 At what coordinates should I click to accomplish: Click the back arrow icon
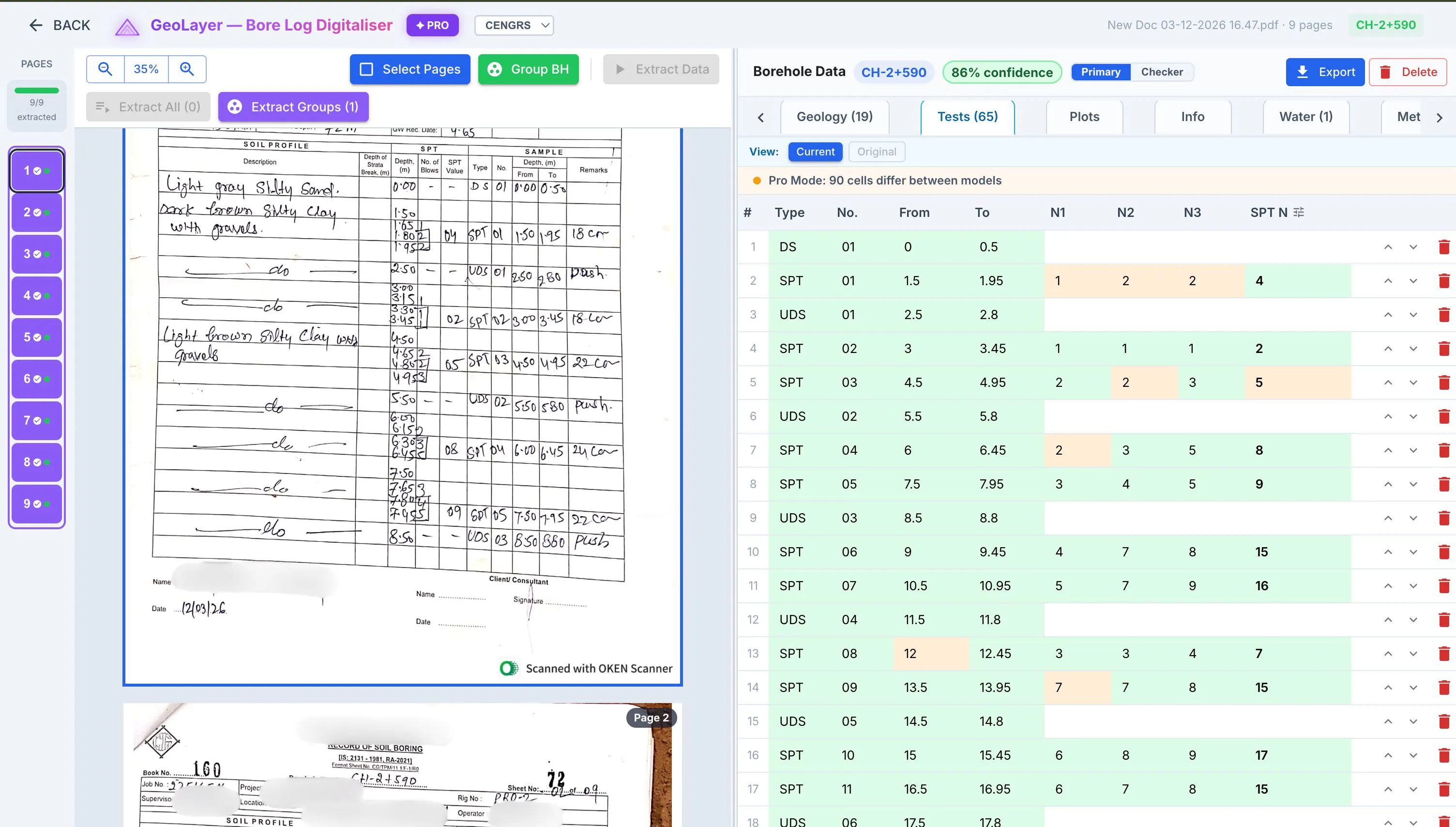[x=36, y=25]
